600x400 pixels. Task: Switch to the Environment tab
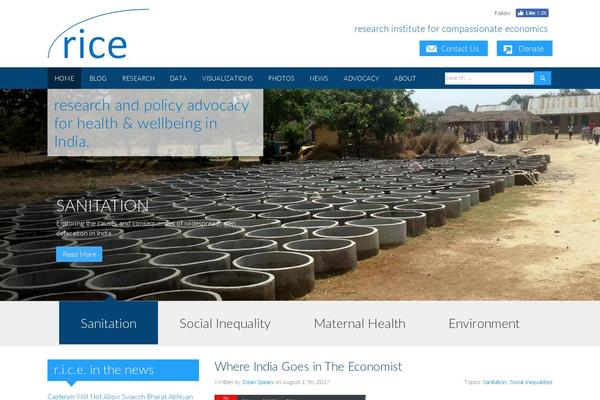[x=484, y=323]
